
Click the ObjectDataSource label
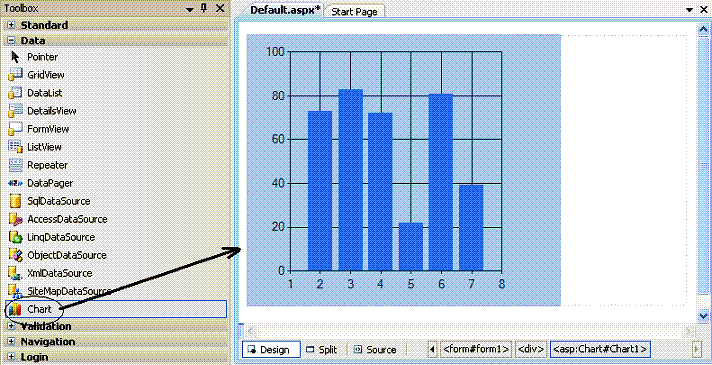coord(67,255)
